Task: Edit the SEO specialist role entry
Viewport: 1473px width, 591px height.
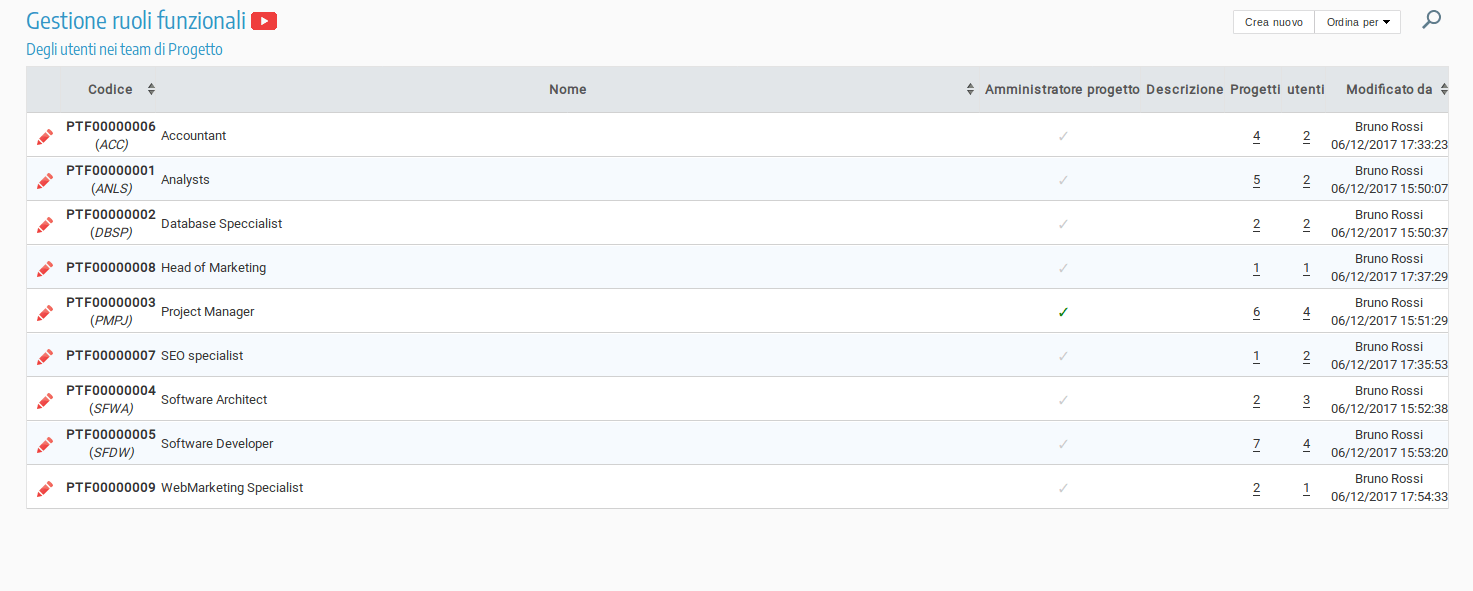Action: click(x=44, y=357)
